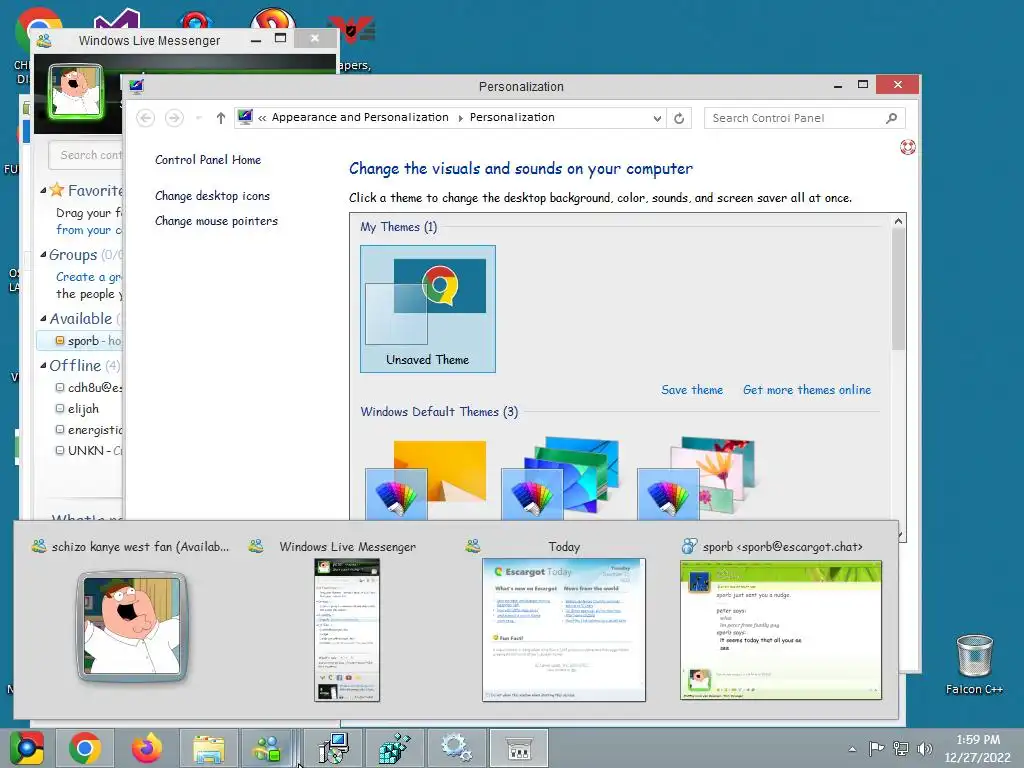This screenshot has height=768, width=1024.
Task: Go back in Personalization window
Action: tap(146, 118)
